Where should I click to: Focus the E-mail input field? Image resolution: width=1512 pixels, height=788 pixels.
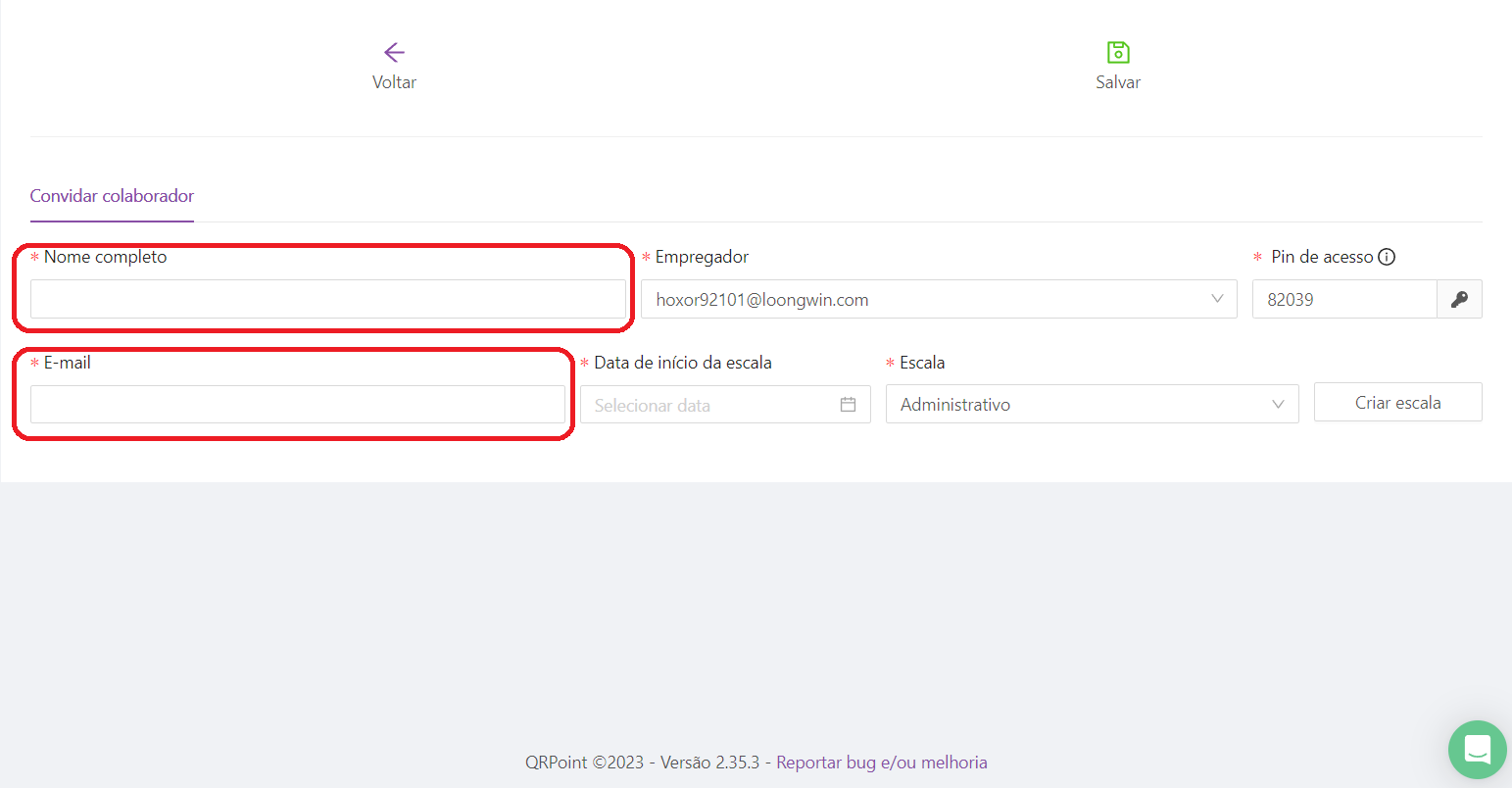pos(297,405)
